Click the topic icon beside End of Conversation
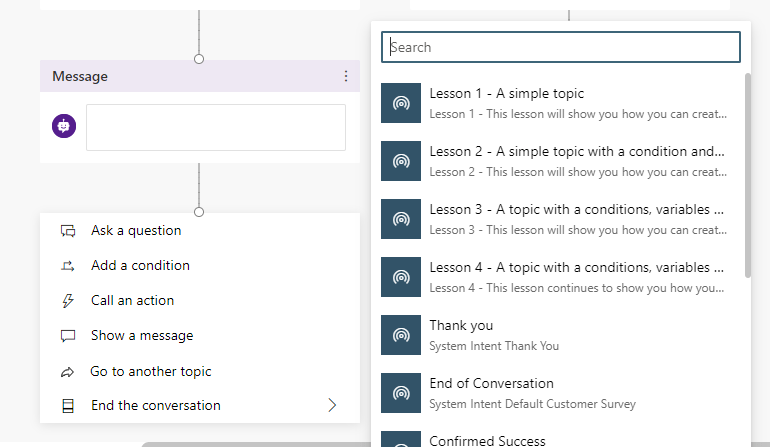770x447 pixels. 401,392
